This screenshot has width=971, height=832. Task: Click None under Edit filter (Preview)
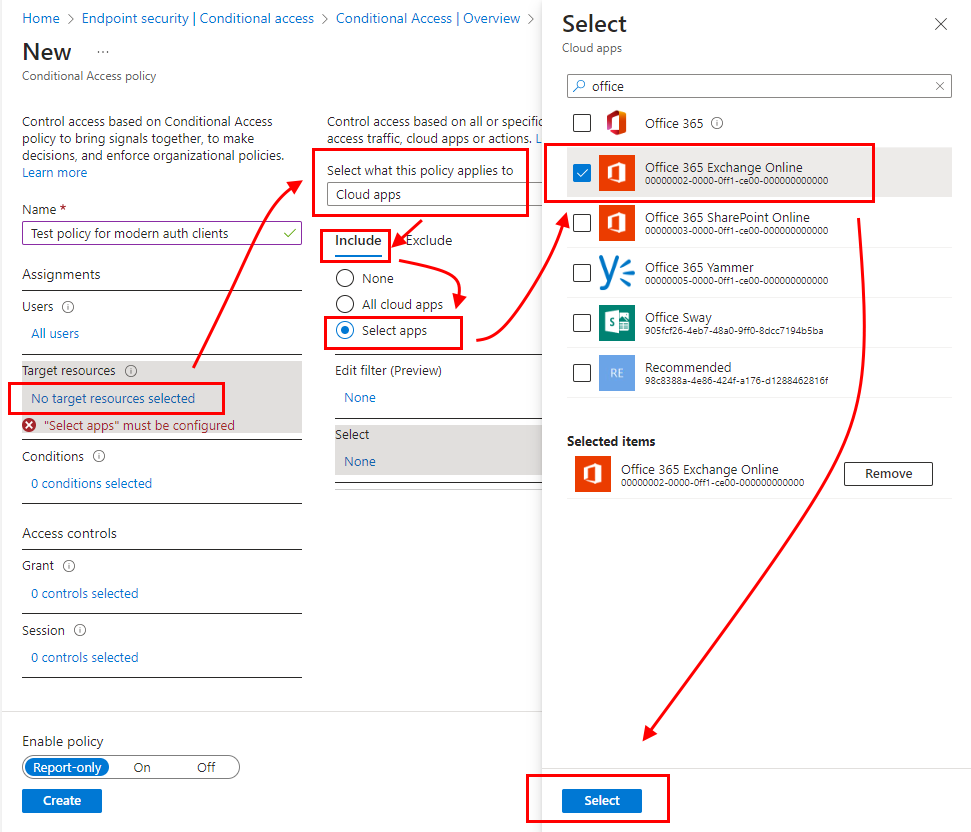[360, 397]
